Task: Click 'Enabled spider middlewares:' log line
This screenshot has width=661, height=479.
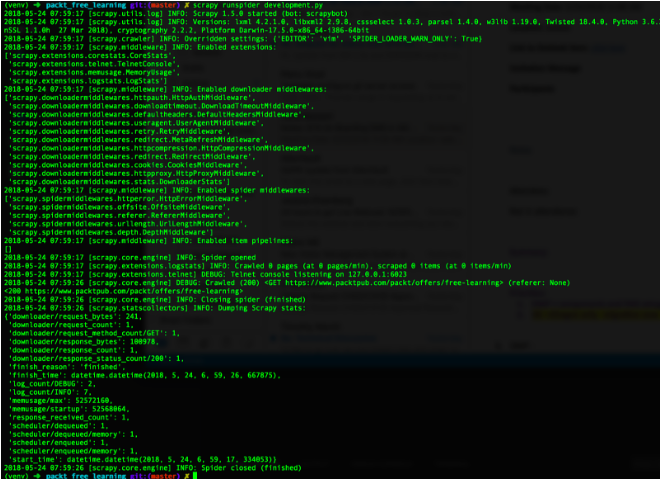Action: [253, 191]
